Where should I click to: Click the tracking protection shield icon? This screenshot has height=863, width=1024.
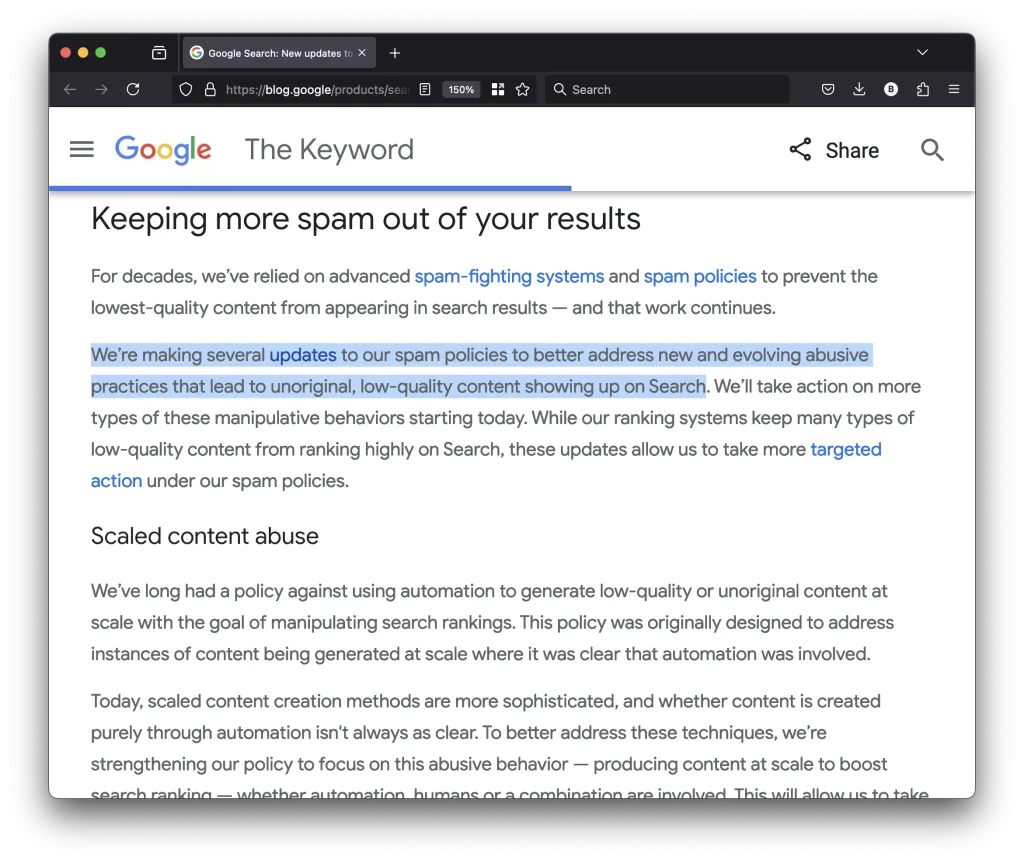pos(186,90)
